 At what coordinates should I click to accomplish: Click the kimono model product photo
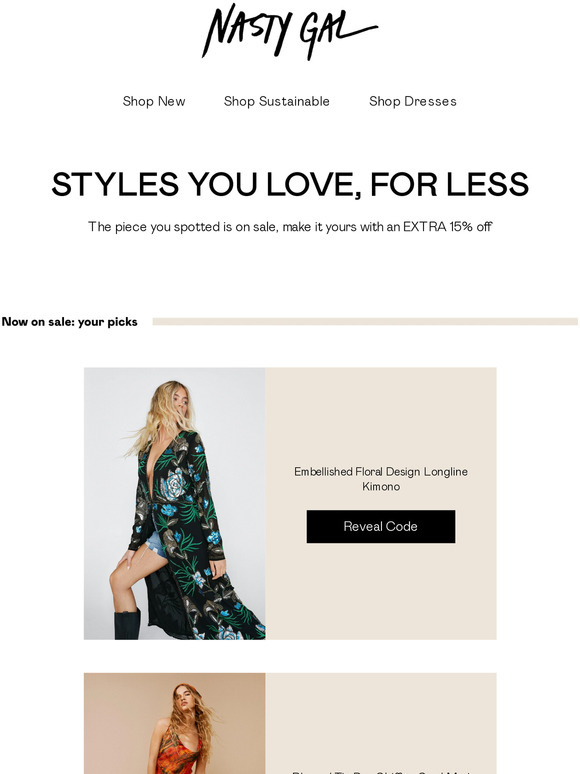174,503
